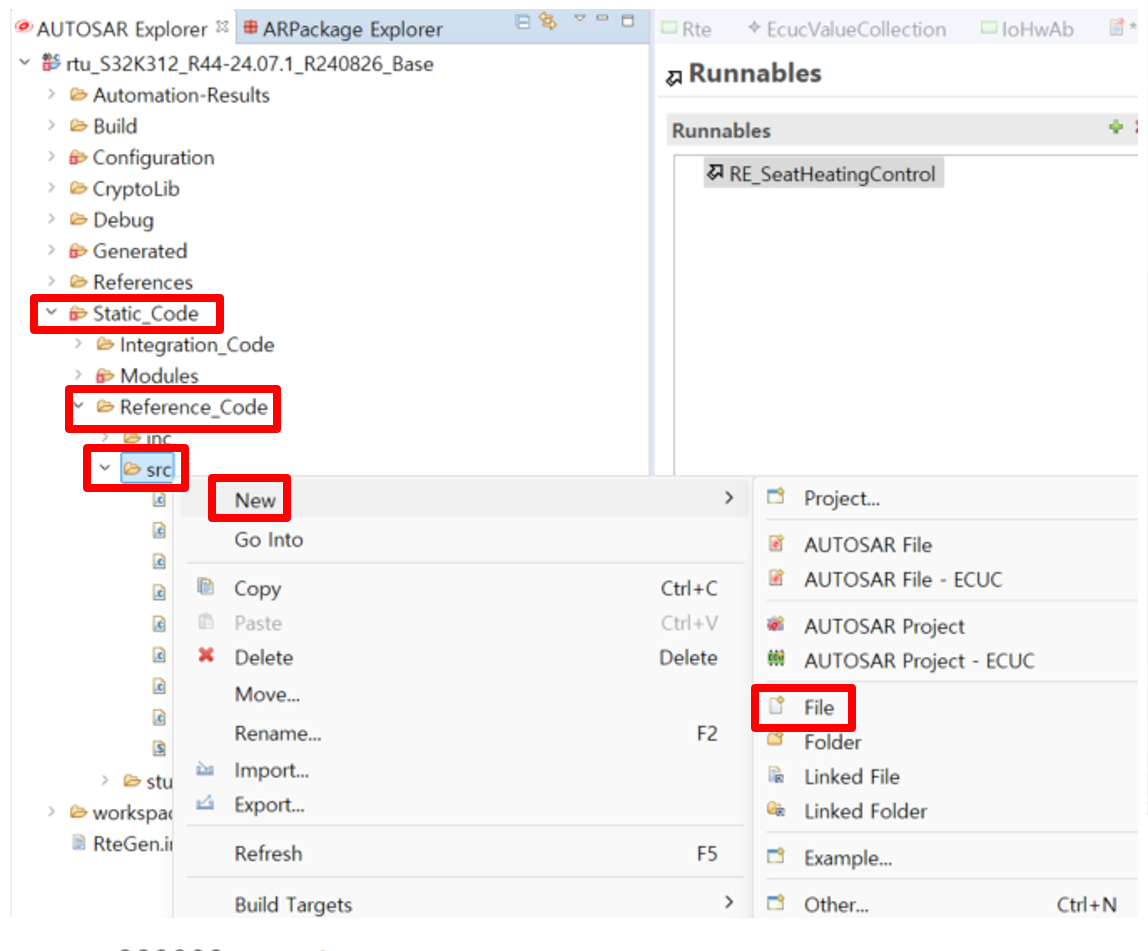Switch to the ARPackage Explorer tab

(352, 29)
